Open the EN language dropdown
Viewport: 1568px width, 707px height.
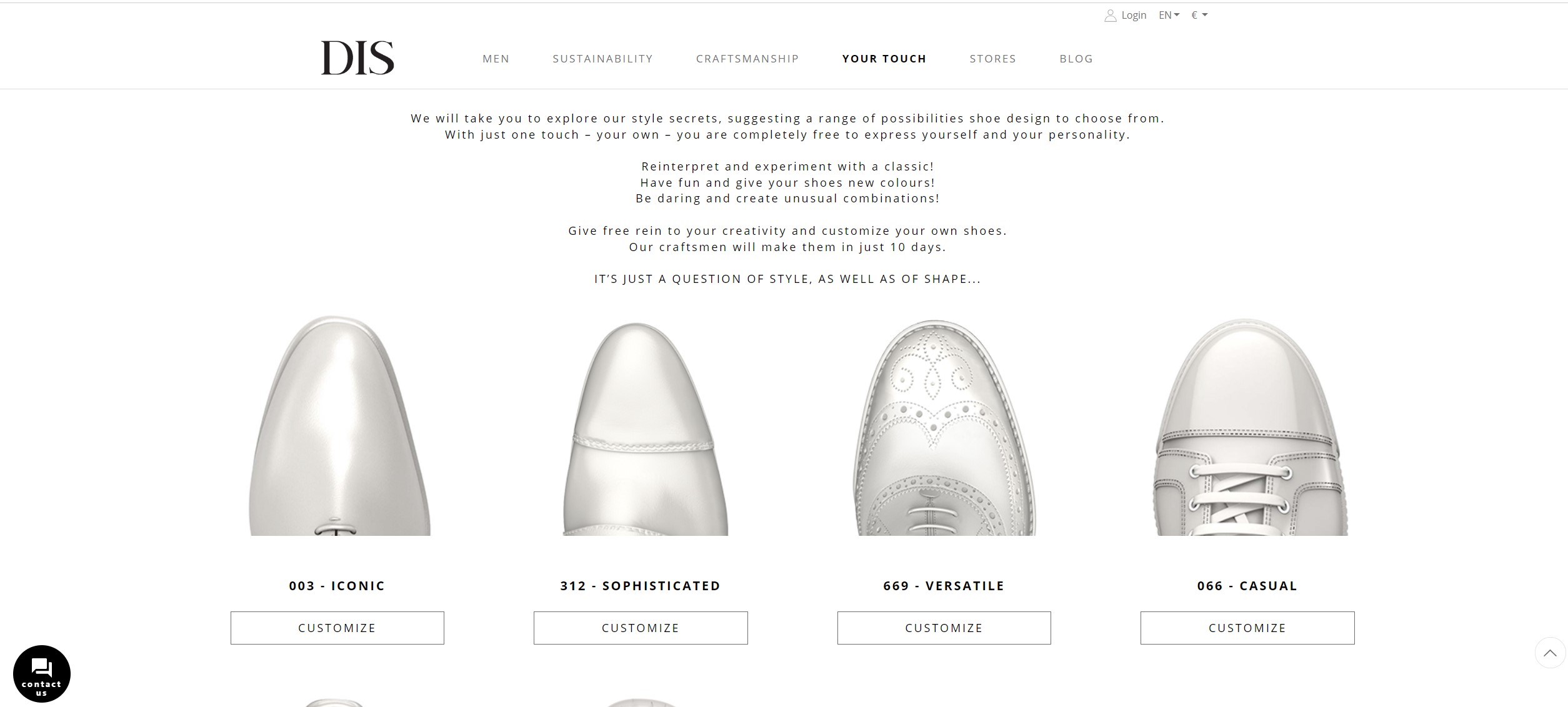pos(1166,14)
